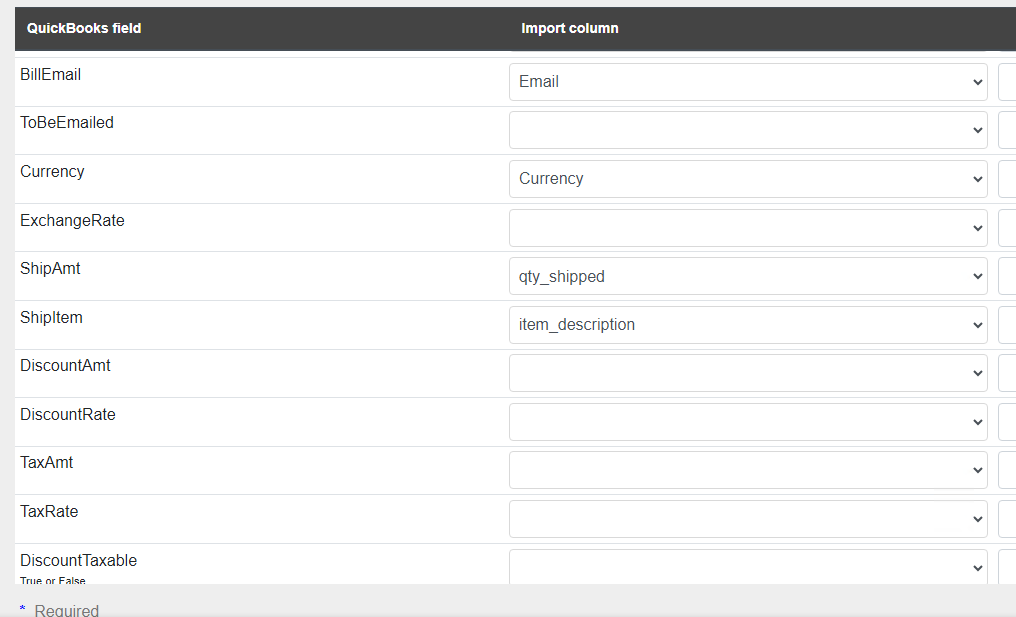
Task: Select the DiscountTaxable field label
Action: 78,561
